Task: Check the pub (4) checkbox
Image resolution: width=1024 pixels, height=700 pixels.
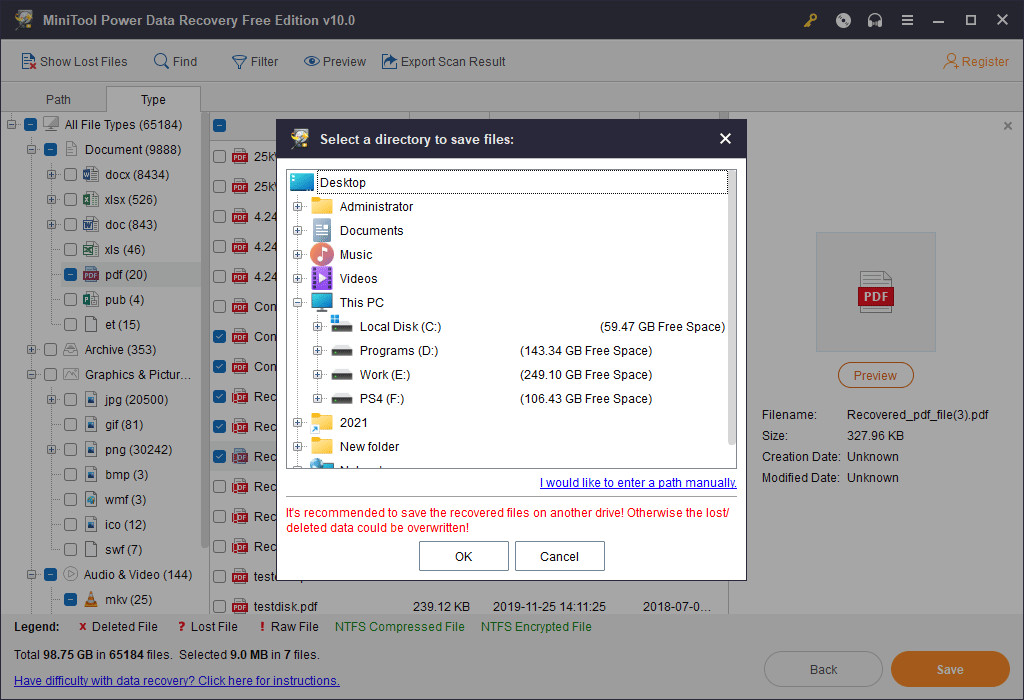Action: tap(71, 299)
